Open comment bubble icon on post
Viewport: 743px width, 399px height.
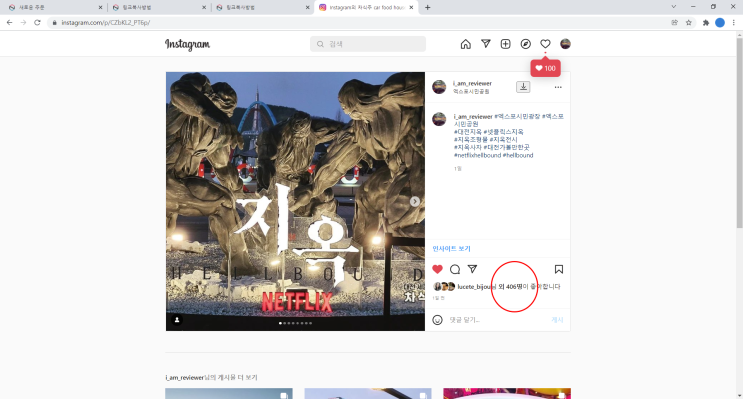coord(455,269)
